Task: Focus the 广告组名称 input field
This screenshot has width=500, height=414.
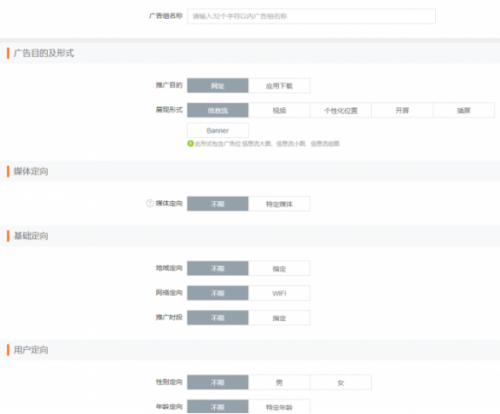Action: 311,16
